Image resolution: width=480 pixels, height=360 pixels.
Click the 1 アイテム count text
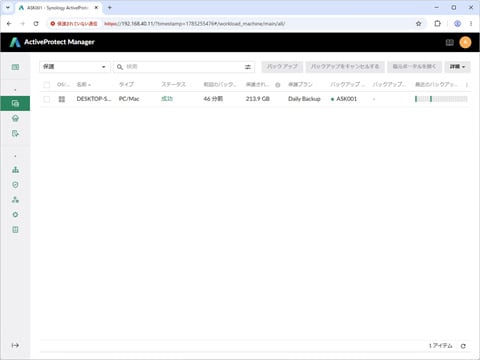coord(441,346)
